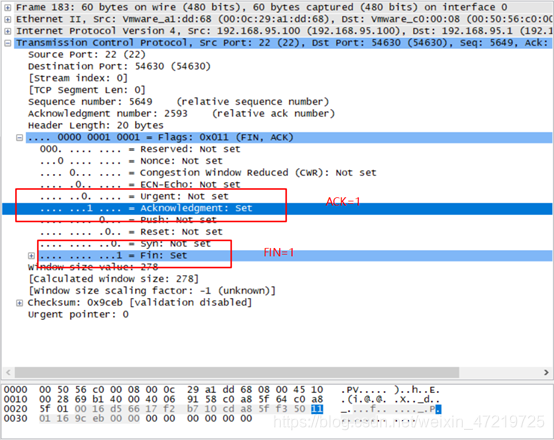Select 'Fin: Set' flag row
The height and width of the screenshot is (440, 554).
295,256
